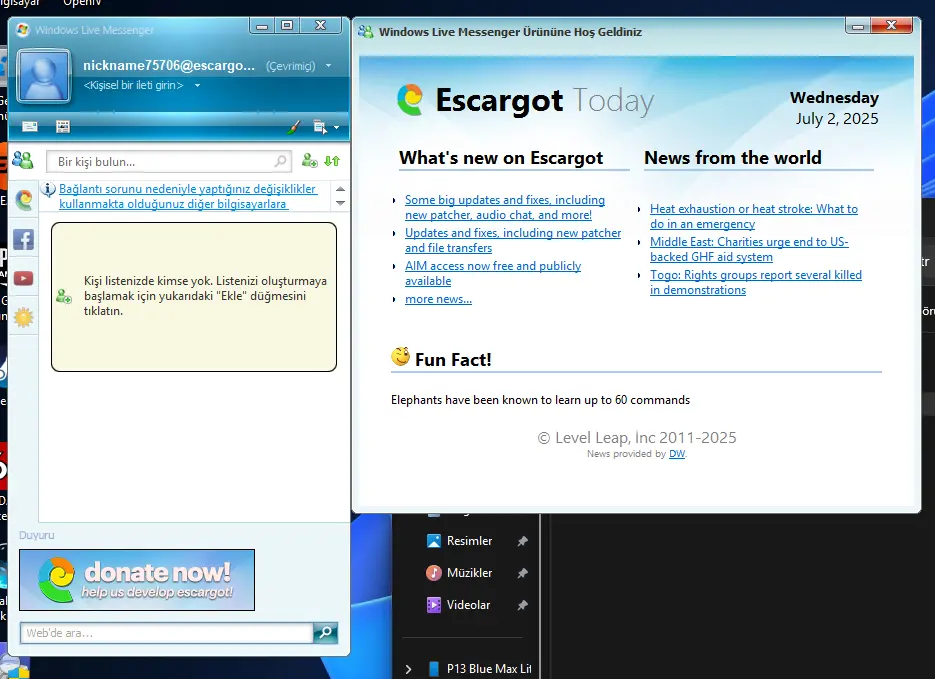Click the Kişisel bir ileti girin field

click(x=133, y=85)
